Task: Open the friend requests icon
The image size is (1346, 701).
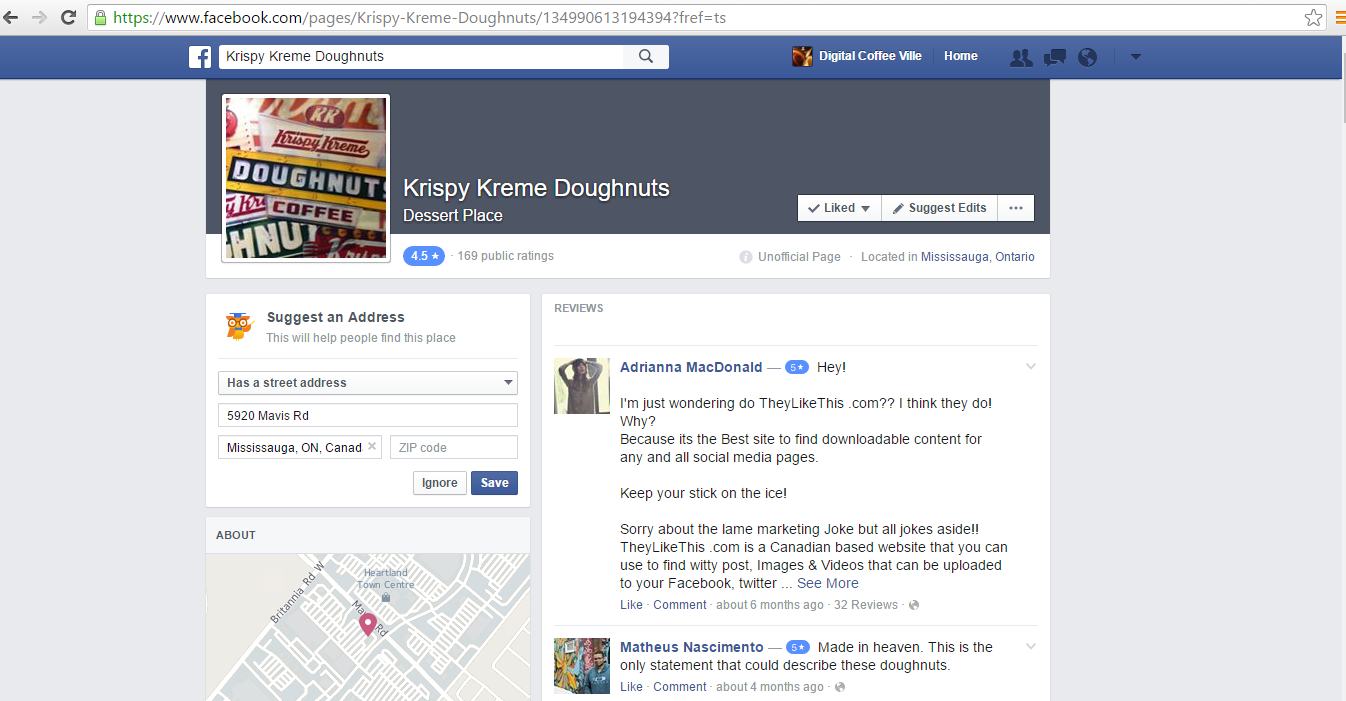Action: point(1021,57)
